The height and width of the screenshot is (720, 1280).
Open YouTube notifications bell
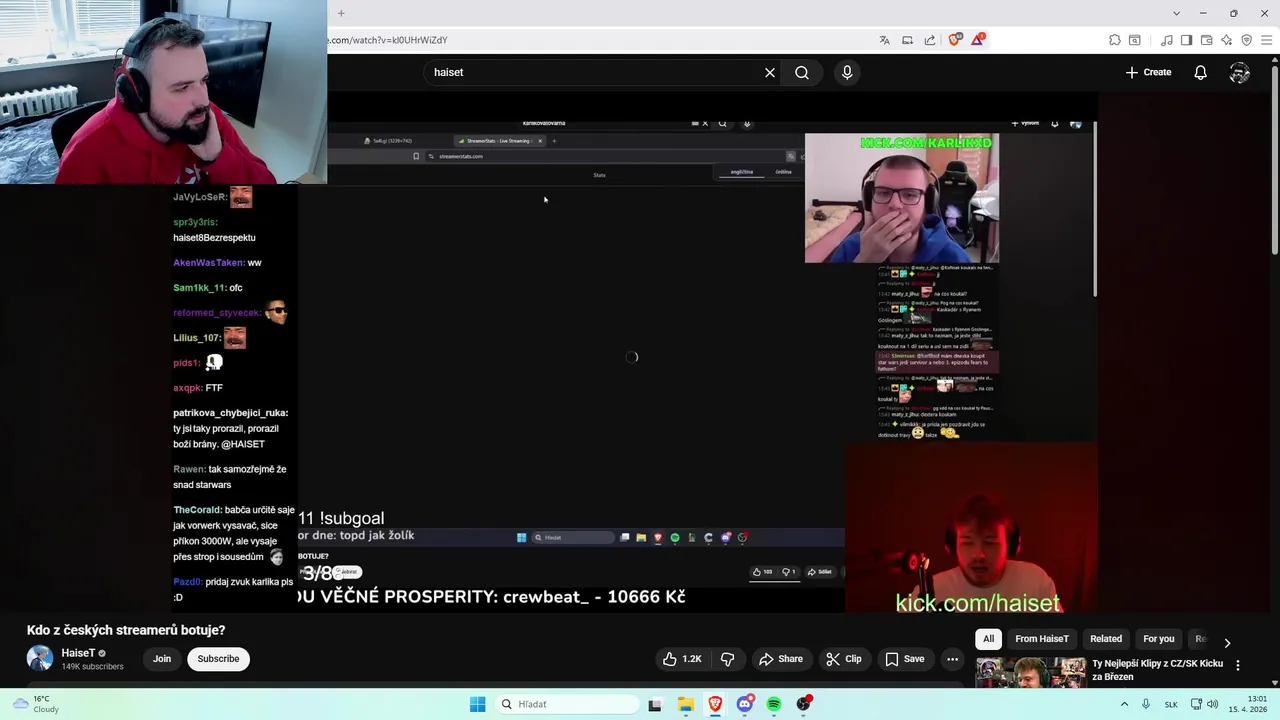pos(1200,72)
